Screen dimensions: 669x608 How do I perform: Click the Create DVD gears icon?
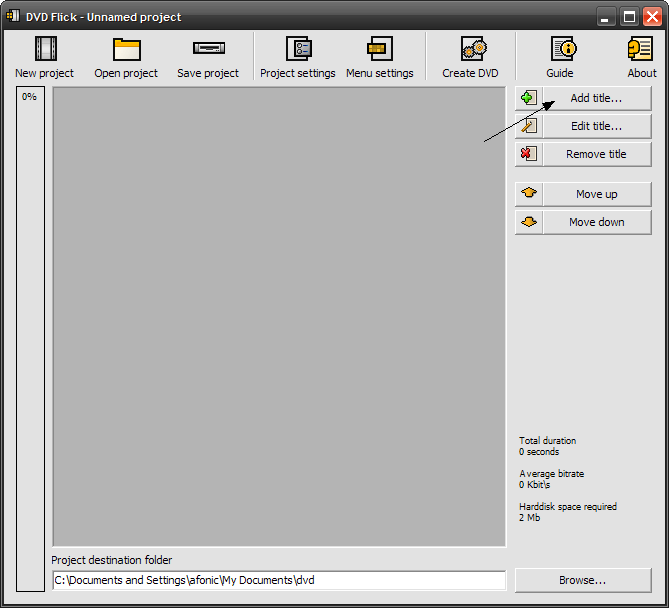pyautogui.click(x=474, y=48)
